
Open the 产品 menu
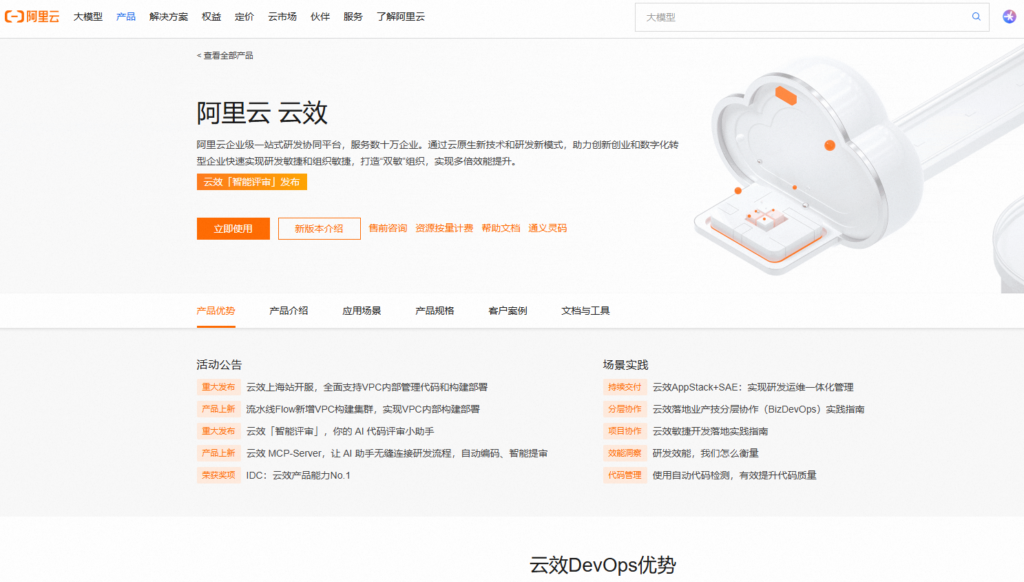tap(125, 17)
